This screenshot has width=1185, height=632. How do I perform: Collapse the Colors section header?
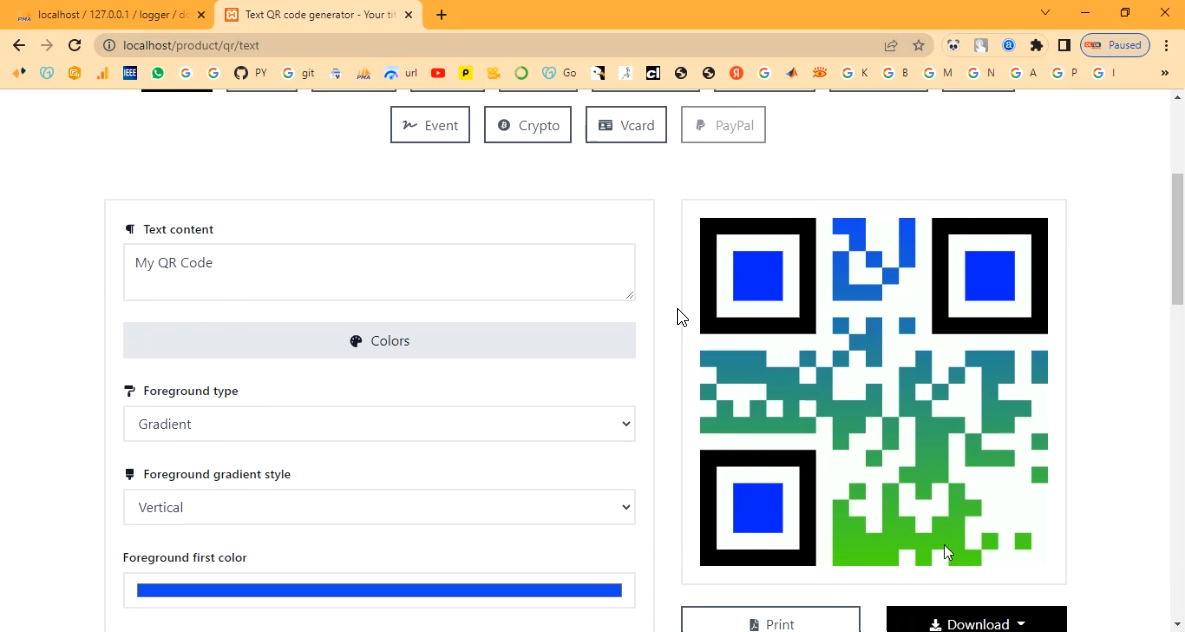coord(379,340)
